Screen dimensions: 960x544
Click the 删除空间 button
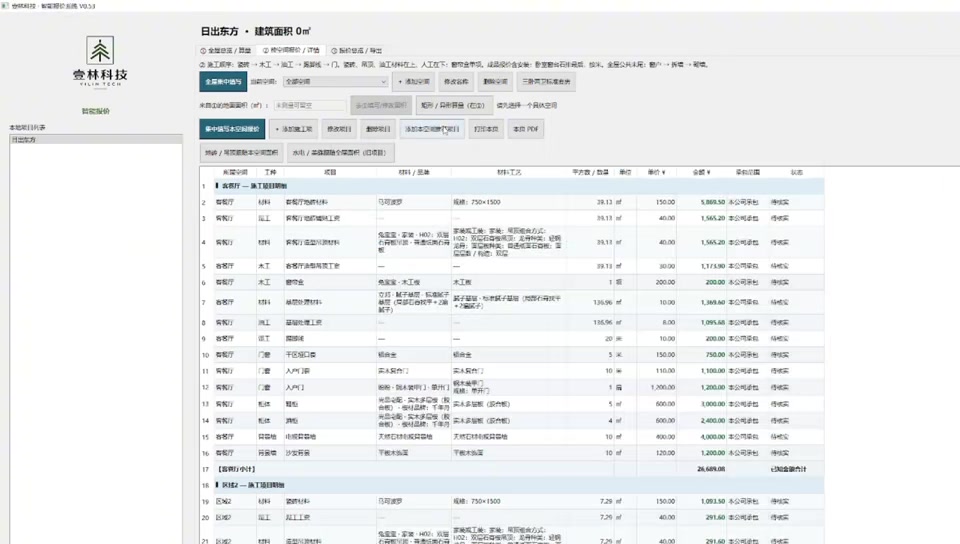tap(495, 81)
